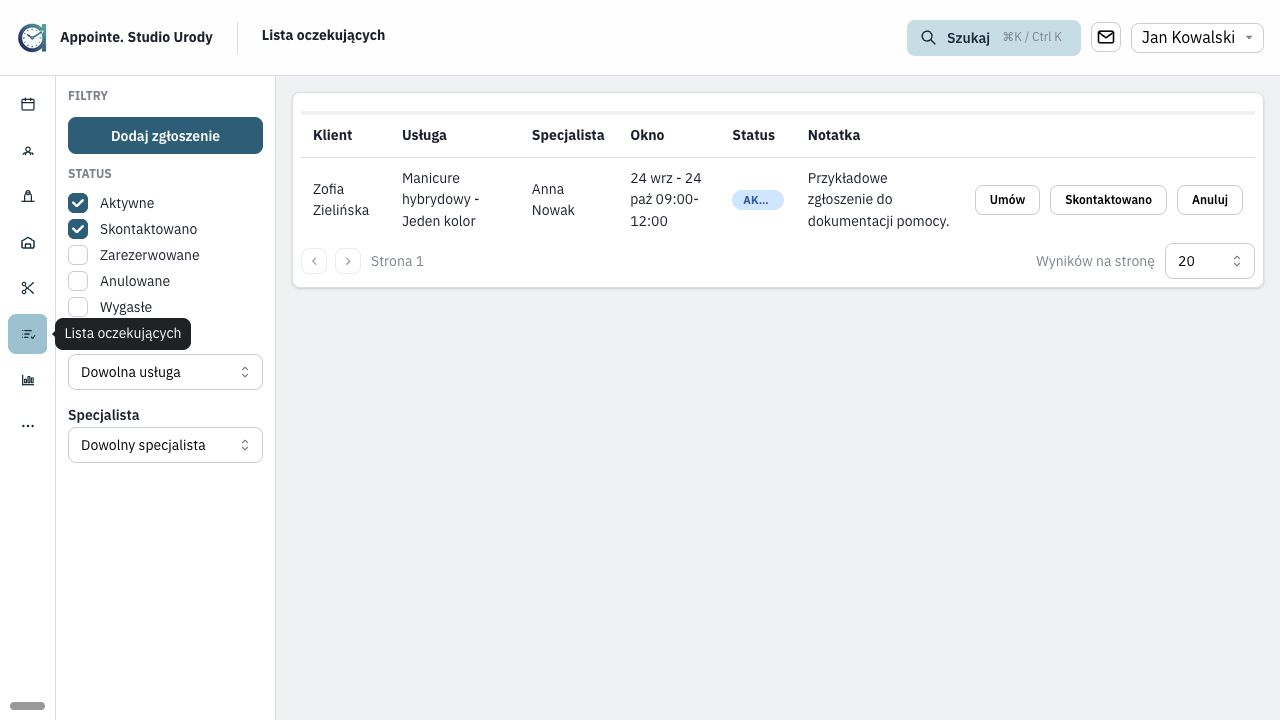Screen dimensions: 1280x720
Task: Click the staff badge icon in sidebar
Action: (x=28, y=196)
